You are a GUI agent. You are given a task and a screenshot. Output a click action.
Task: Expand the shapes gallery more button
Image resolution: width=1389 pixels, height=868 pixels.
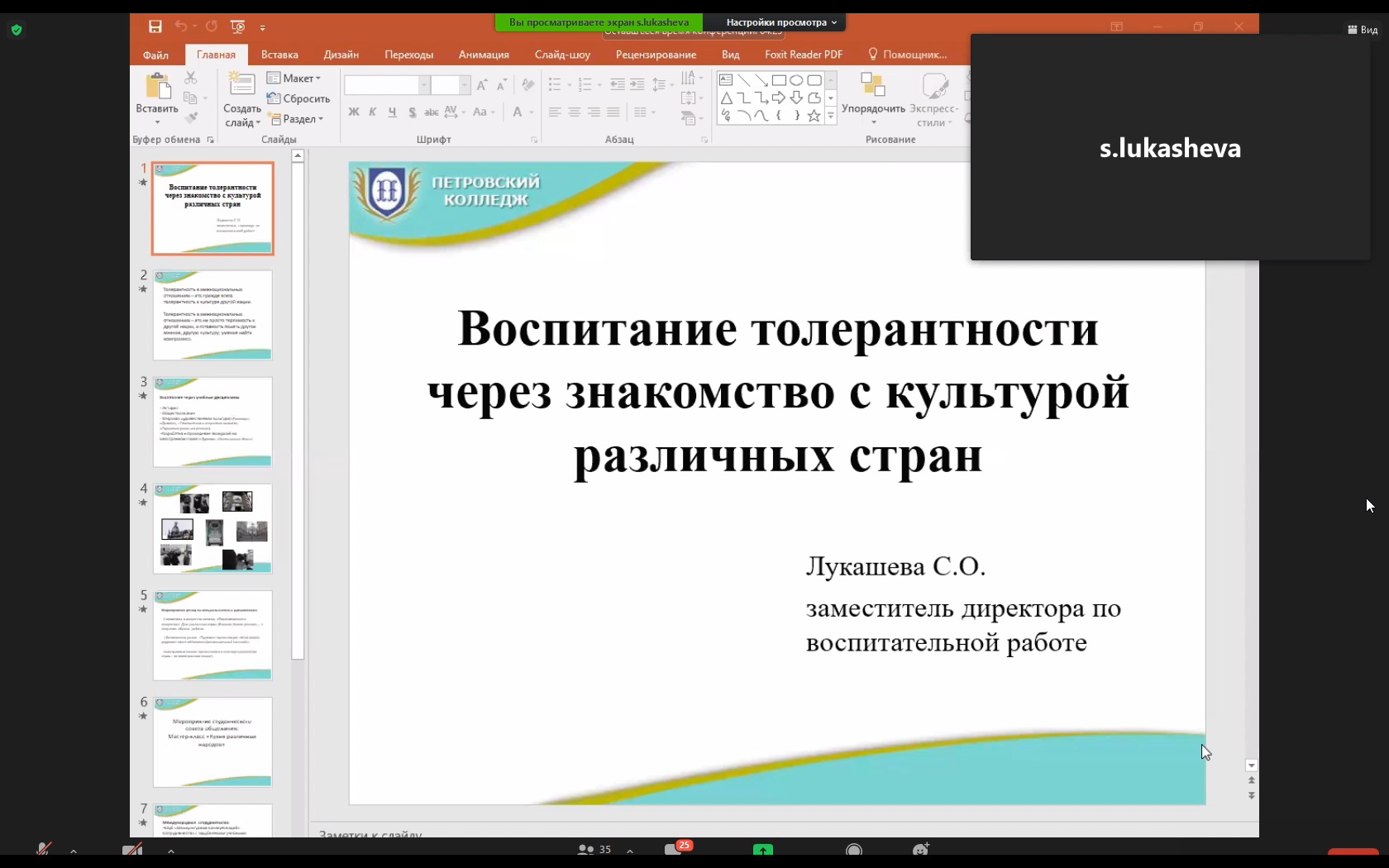pos(831,117)
